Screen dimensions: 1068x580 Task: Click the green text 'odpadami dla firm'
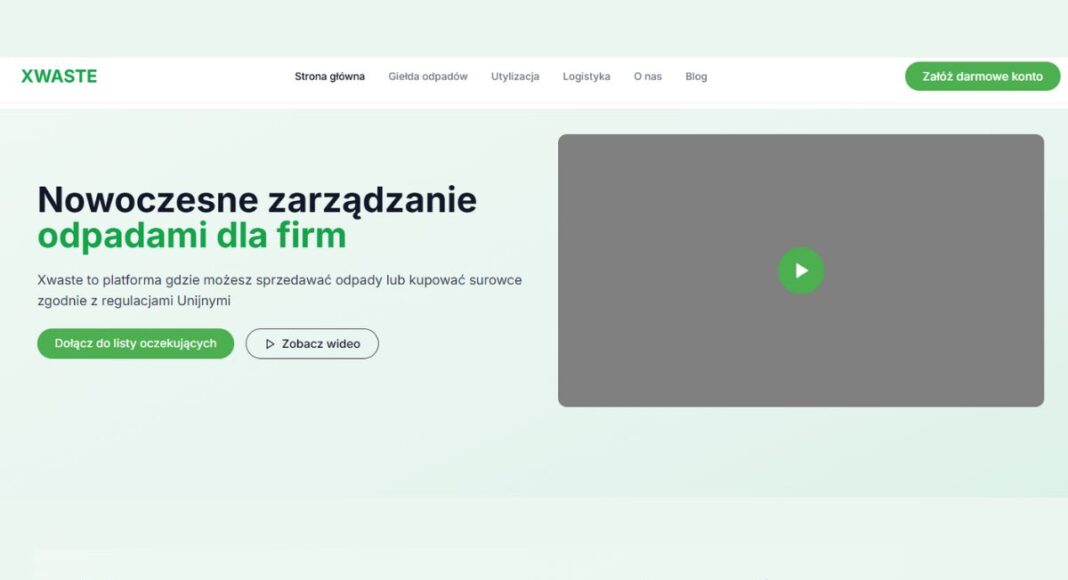192,236
